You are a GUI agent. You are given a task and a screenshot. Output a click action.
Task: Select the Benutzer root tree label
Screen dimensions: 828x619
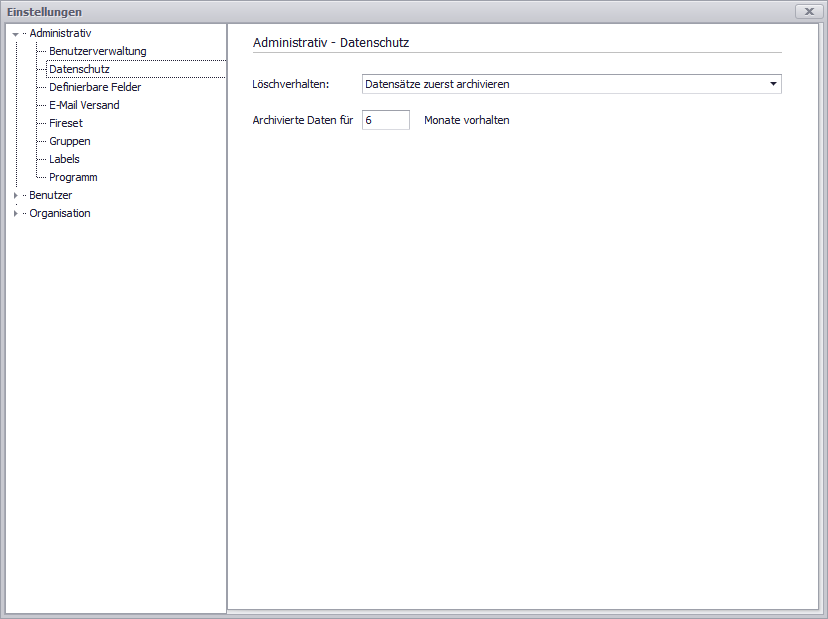coord(50,195)
